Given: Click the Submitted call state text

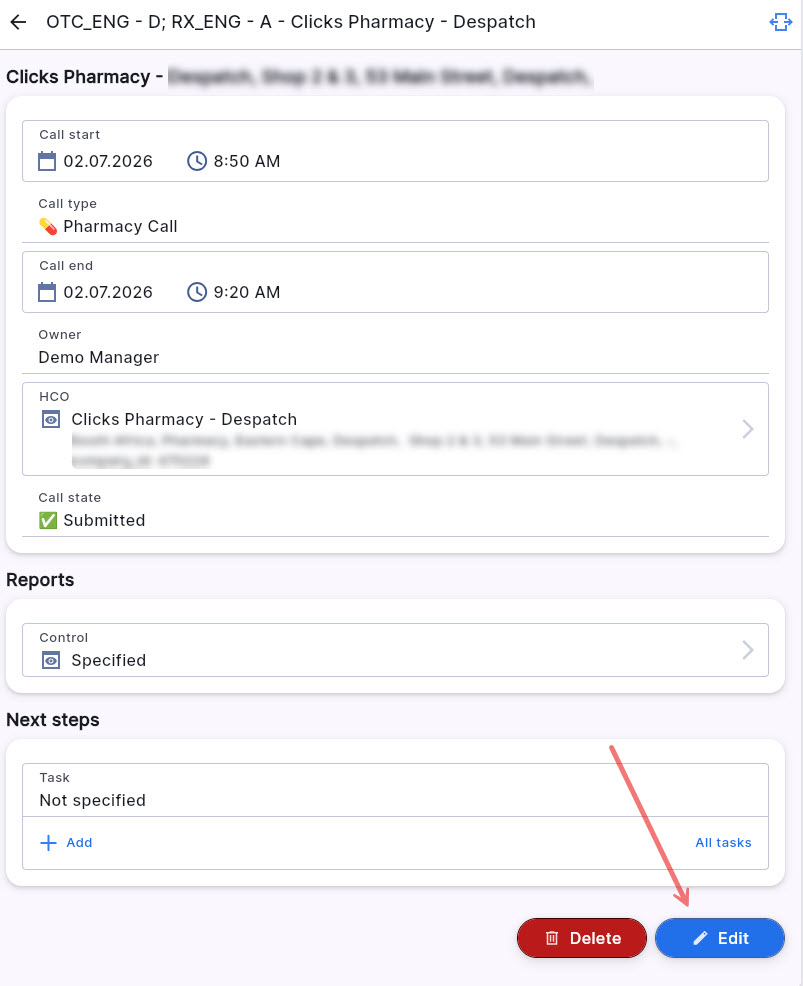Looking at the screenshot, I should 104,520.
